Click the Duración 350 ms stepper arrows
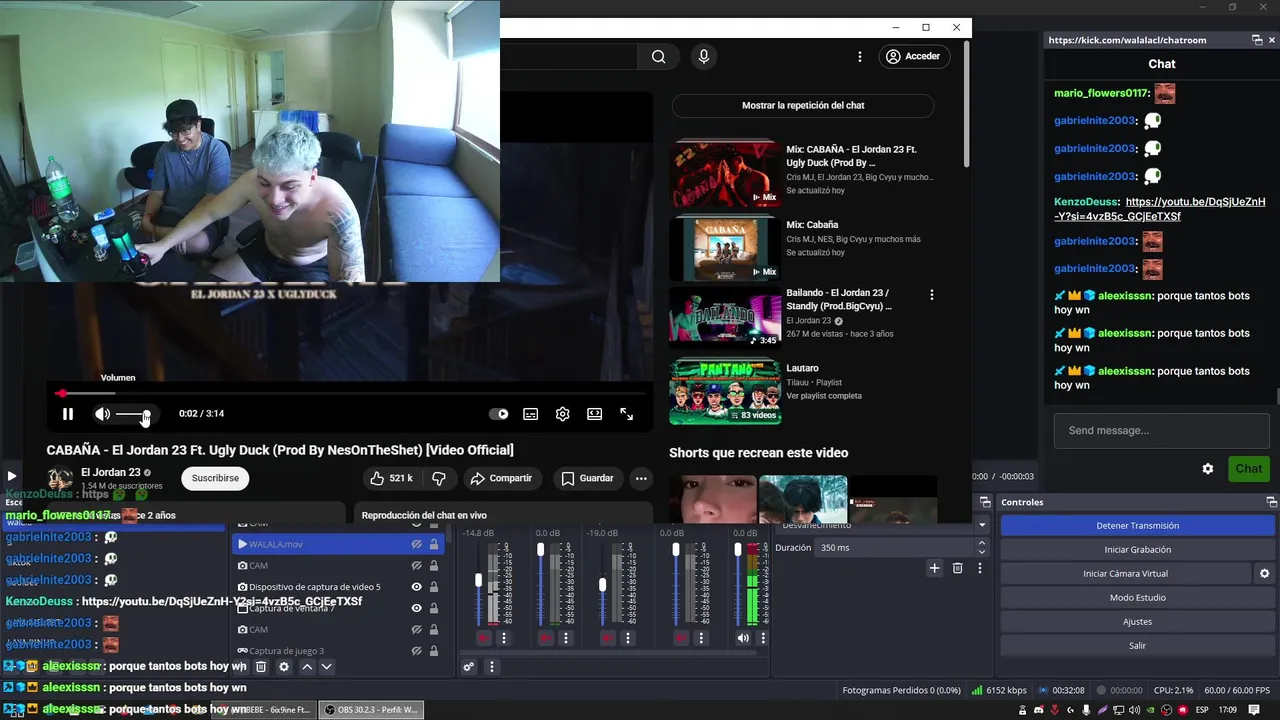 pyautogui.click(x=982, y=548)
